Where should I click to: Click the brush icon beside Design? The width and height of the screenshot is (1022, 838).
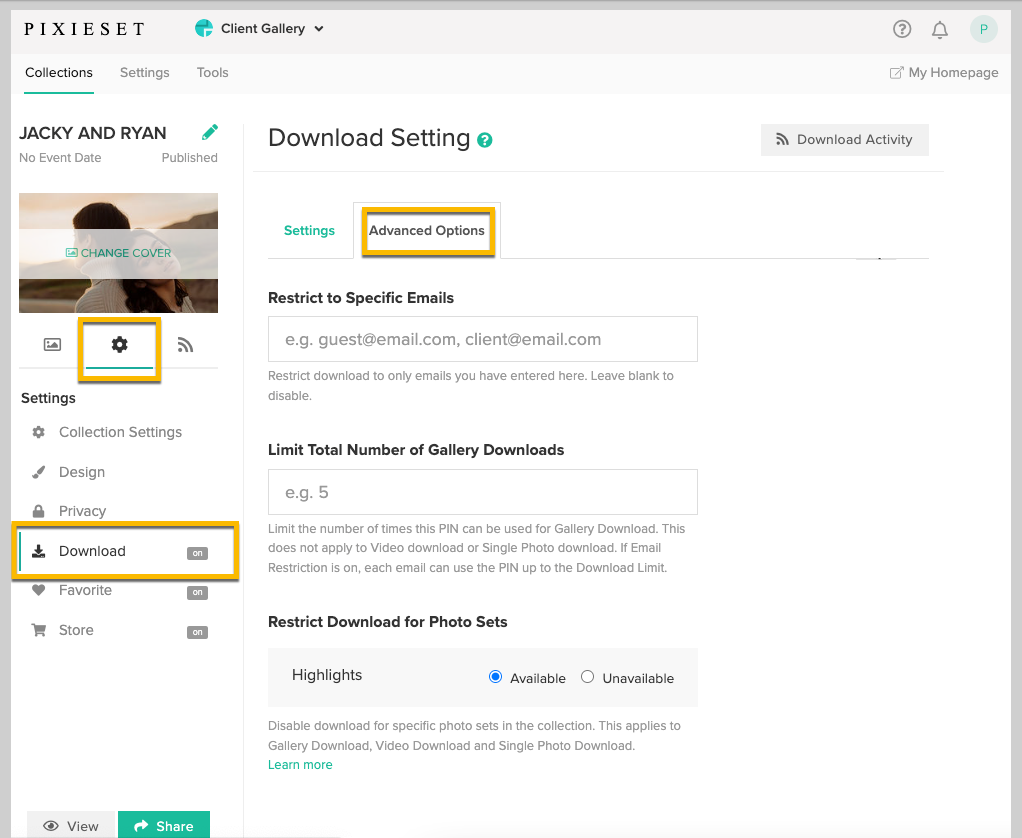coord(39,472)
